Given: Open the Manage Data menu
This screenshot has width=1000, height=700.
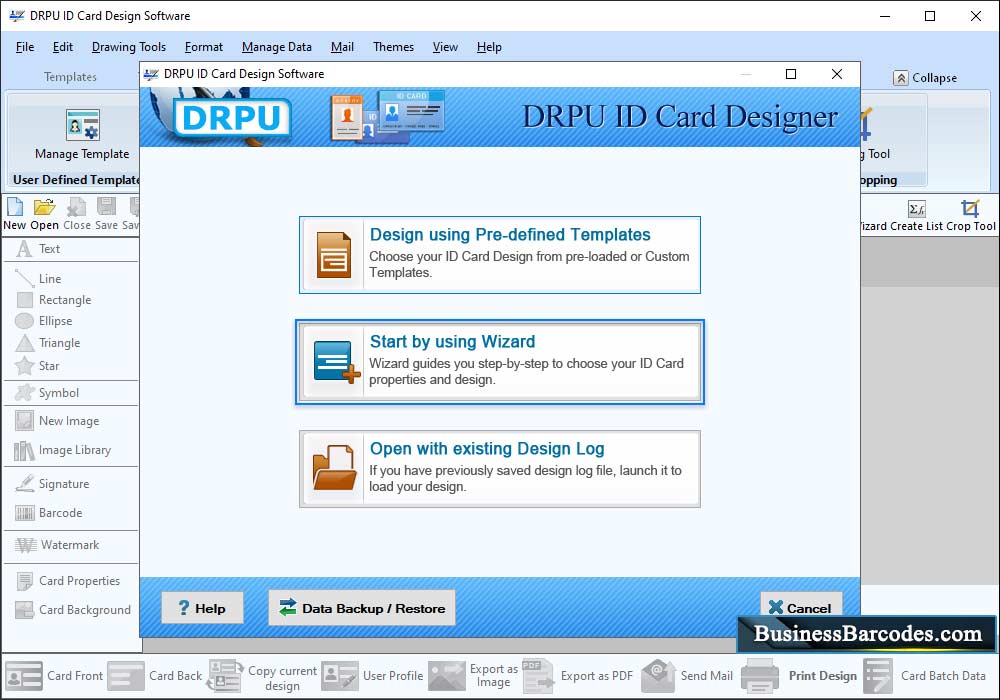Looking at the screenshot, I should click(x=277, y=47).
